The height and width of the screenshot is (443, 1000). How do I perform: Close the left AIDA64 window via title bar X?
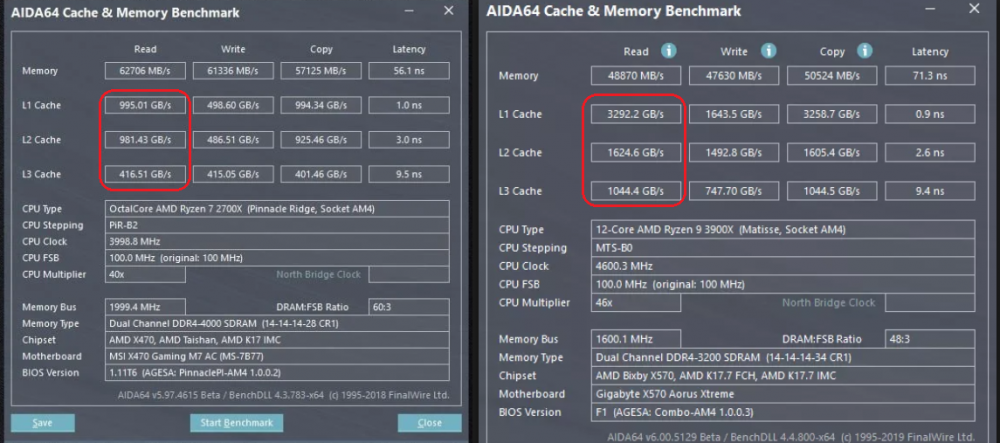[x=449, y=10]
